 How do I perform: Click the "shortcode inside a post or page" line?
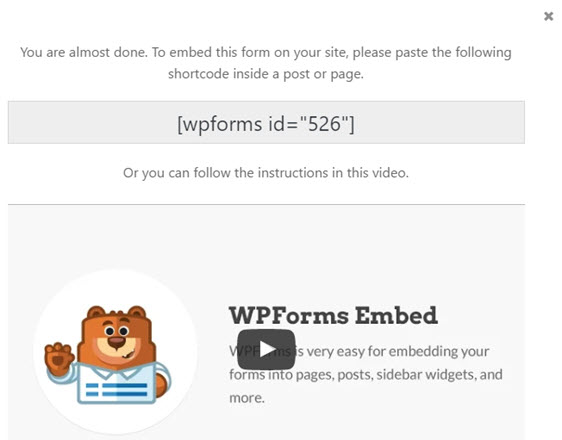tap(266, 74)
